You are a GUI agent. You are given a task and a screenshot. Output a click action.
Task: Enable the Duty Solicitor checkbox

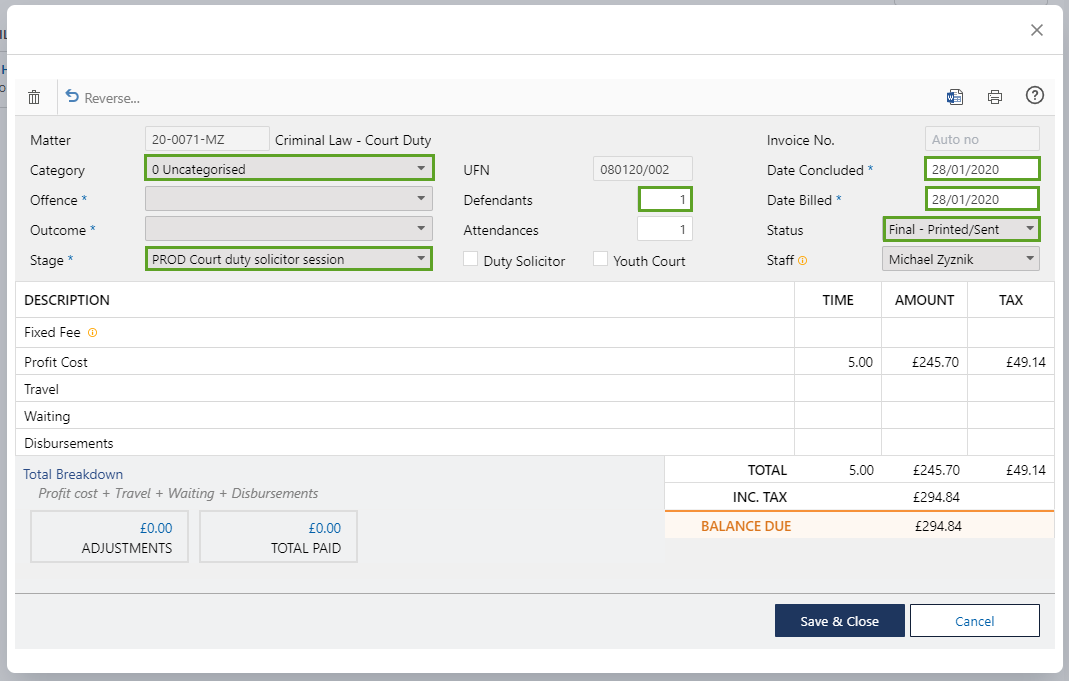[471, 259]
